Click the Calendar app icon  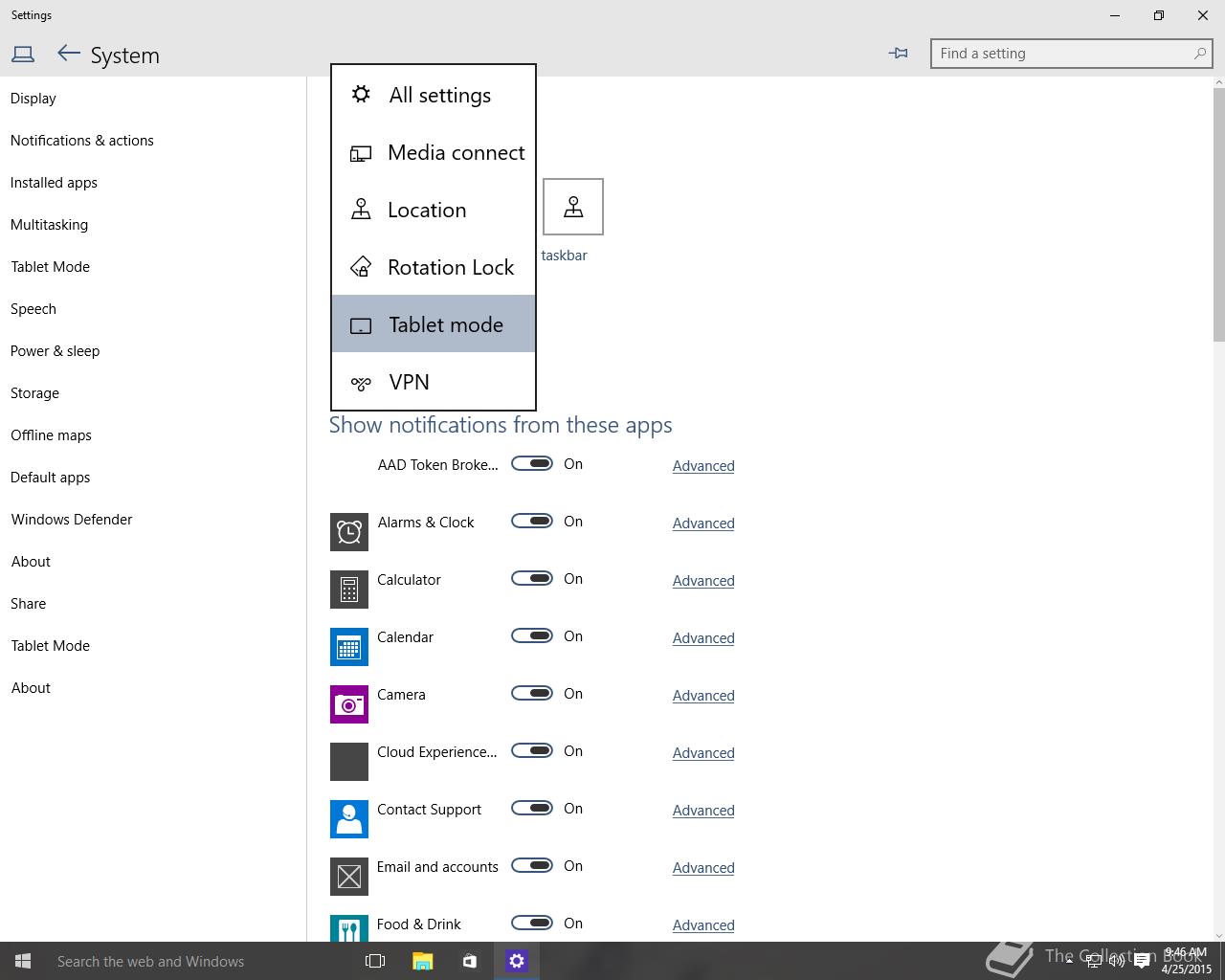coord(349,647)
